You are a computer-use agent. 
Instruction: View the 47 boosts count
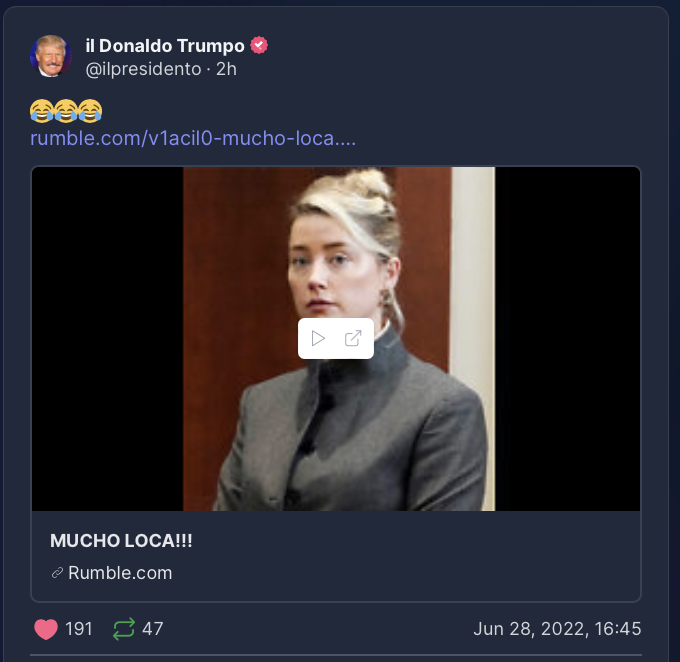(x=153, y=629)
